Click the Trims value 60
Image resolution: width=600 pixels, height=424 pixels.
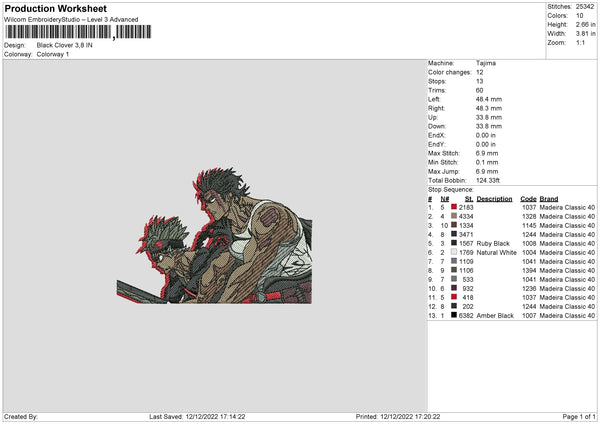coord(479,90)
